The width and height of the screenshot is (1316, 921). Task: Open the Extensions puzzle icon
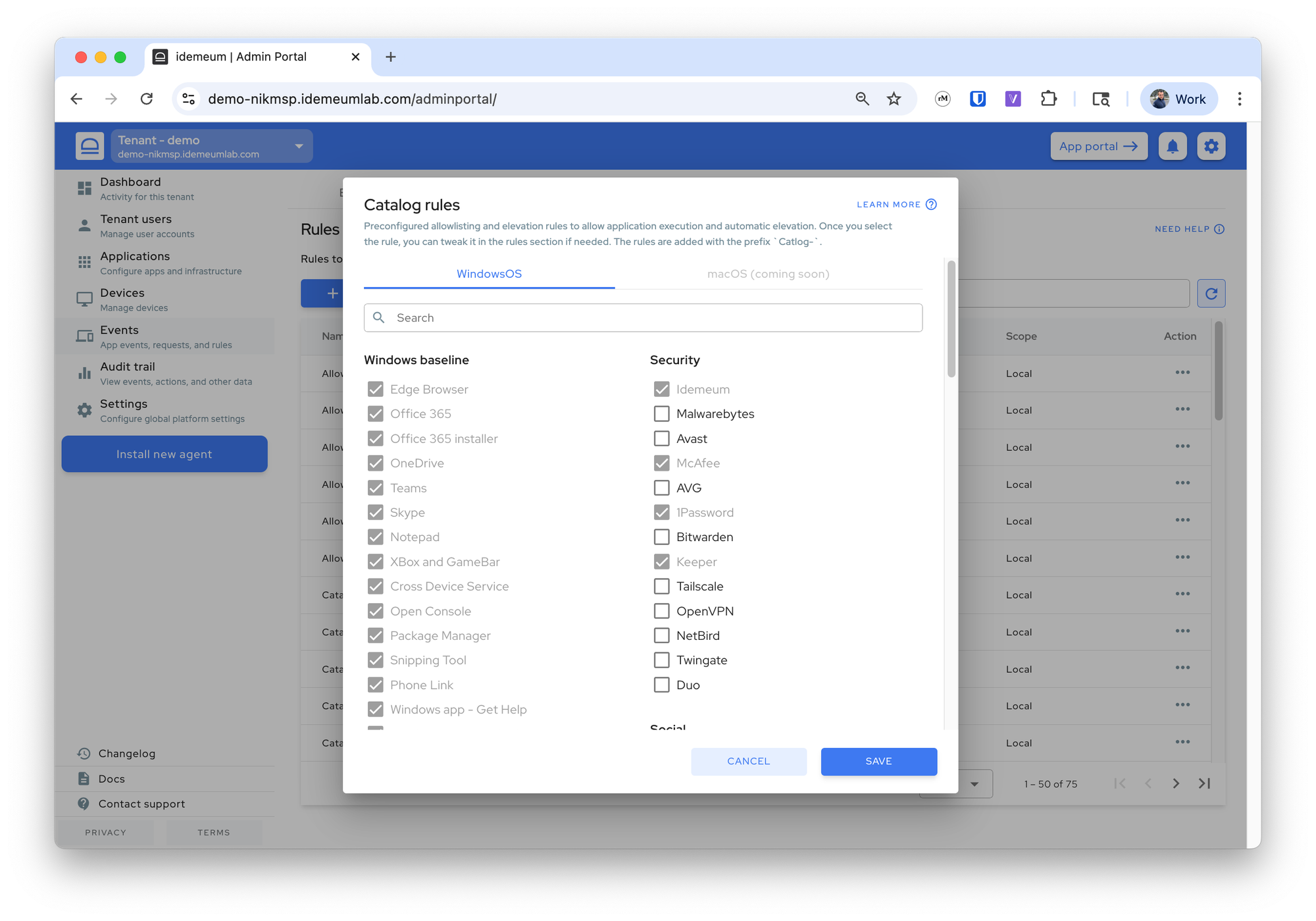click(1048, 99)
